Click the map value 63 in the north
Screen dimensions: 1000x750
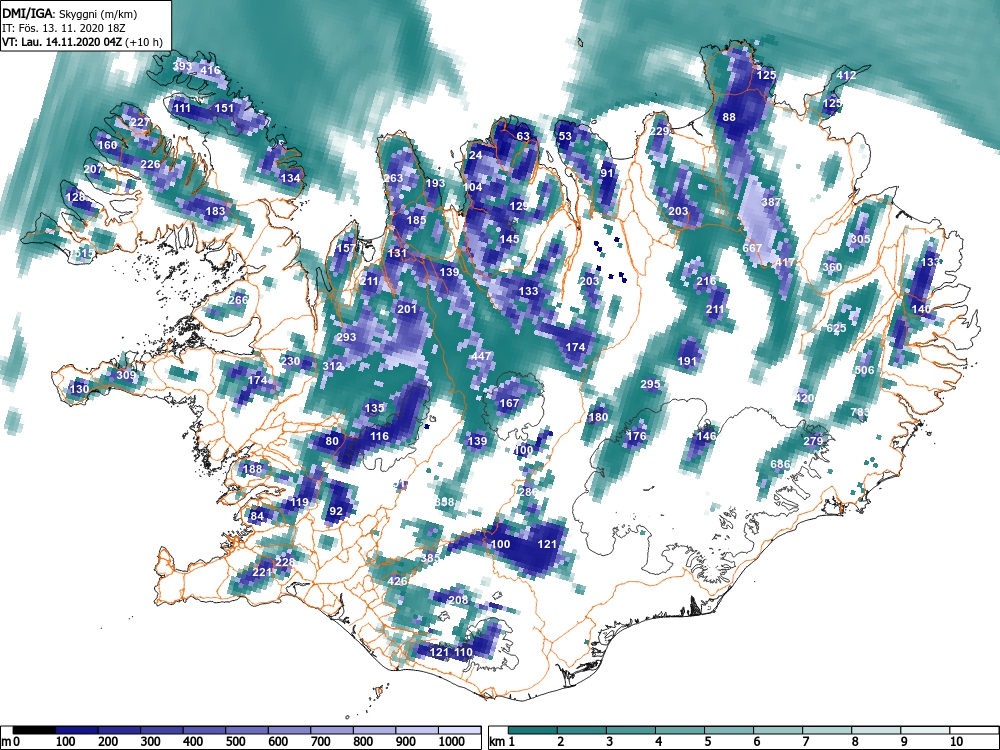tap(523, 136)
